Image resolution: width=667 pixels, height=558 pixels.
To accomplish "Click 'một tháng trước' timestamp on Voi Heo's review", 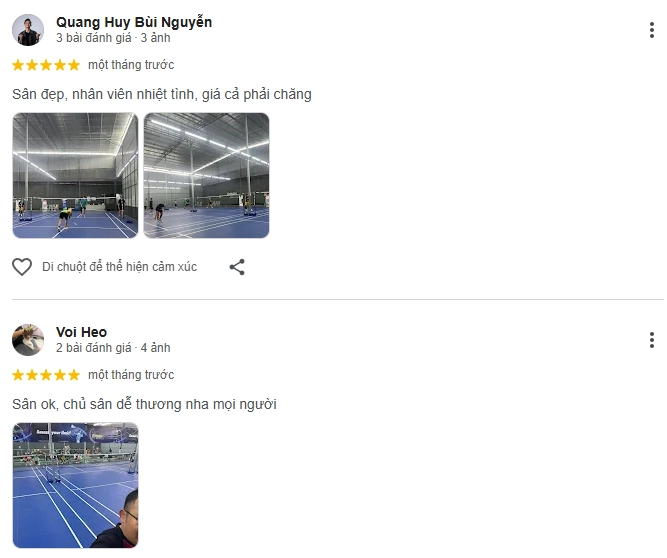I will click(131, 375).
